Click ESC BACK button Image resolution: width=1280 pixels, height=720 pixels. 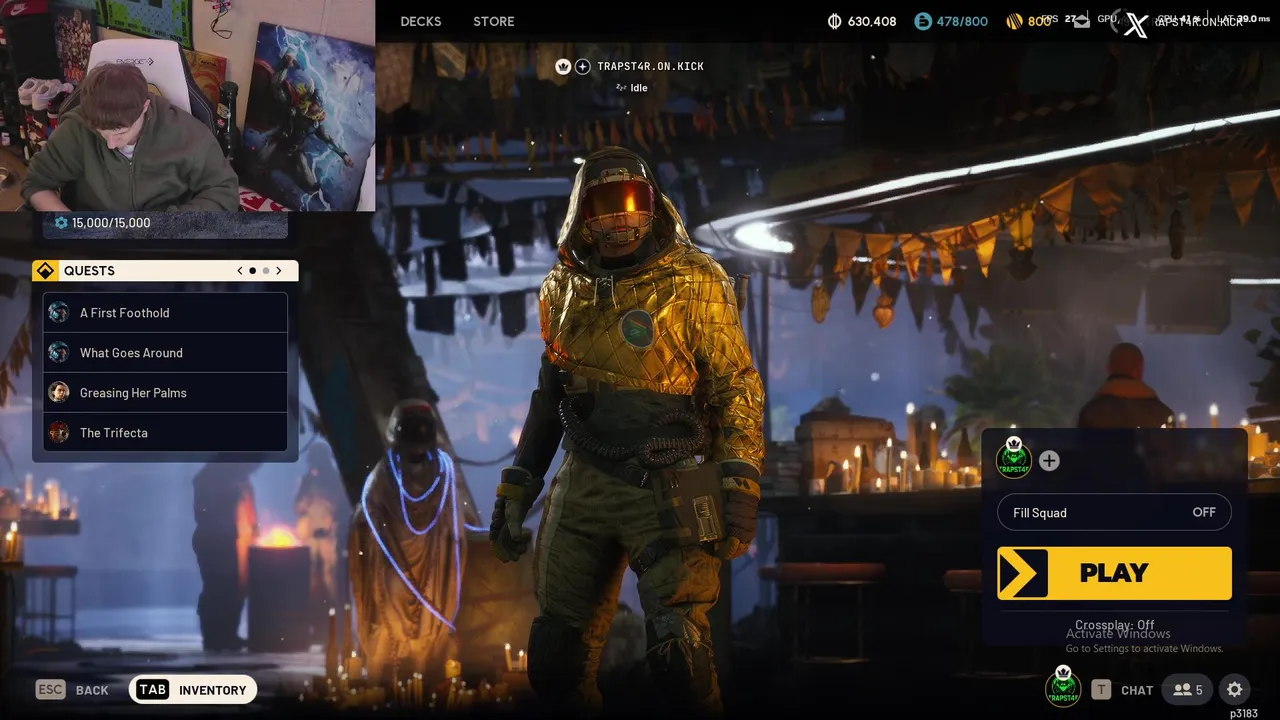72,690
